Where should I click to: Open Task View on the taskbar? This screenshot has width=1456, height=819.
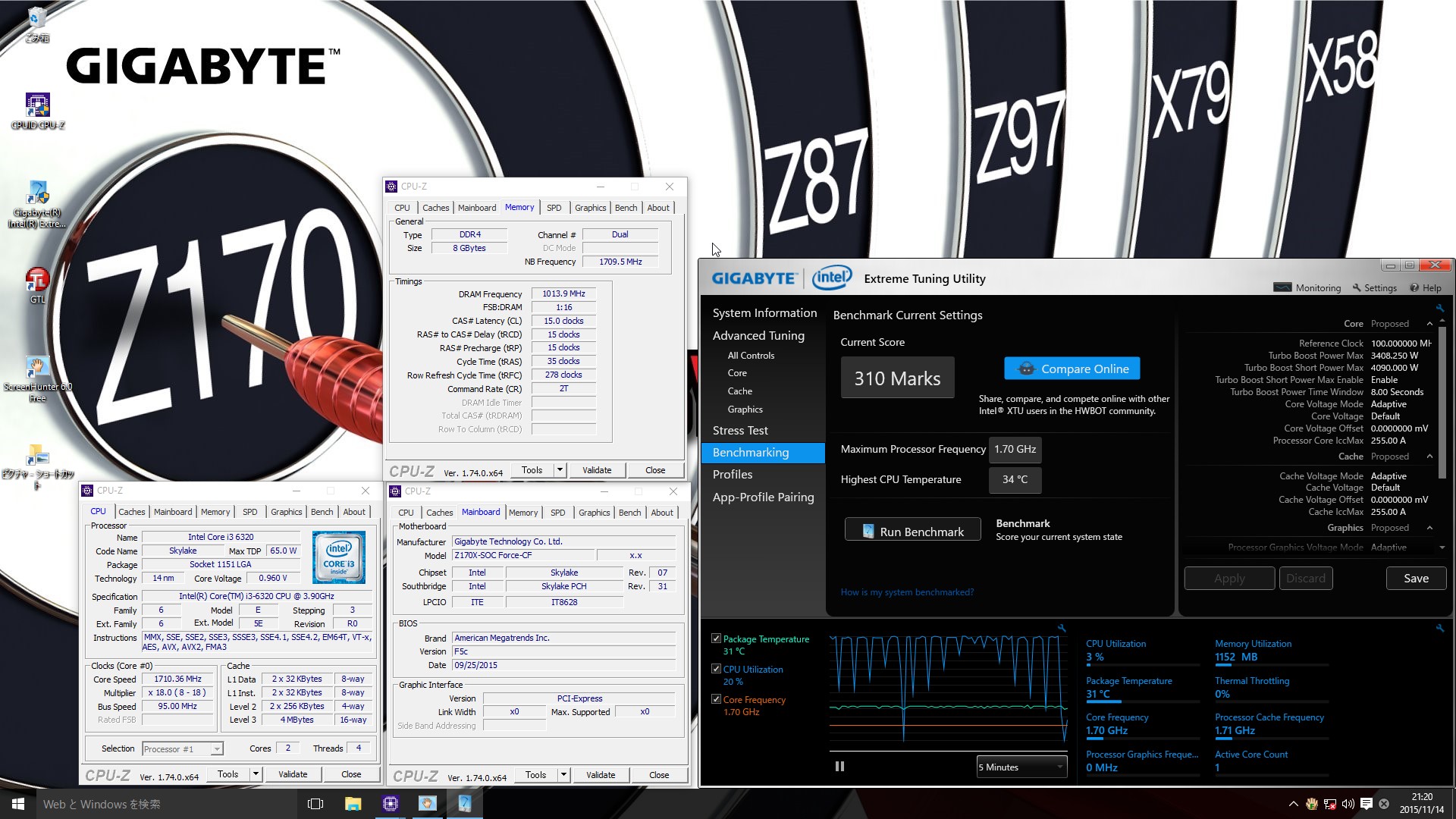[x=315, y=804]
